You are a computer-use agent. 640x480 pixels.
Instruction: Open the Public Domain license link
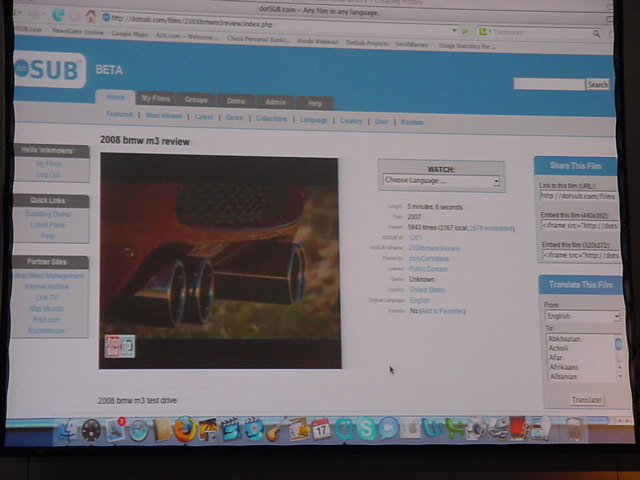click(x=428, y=269)
